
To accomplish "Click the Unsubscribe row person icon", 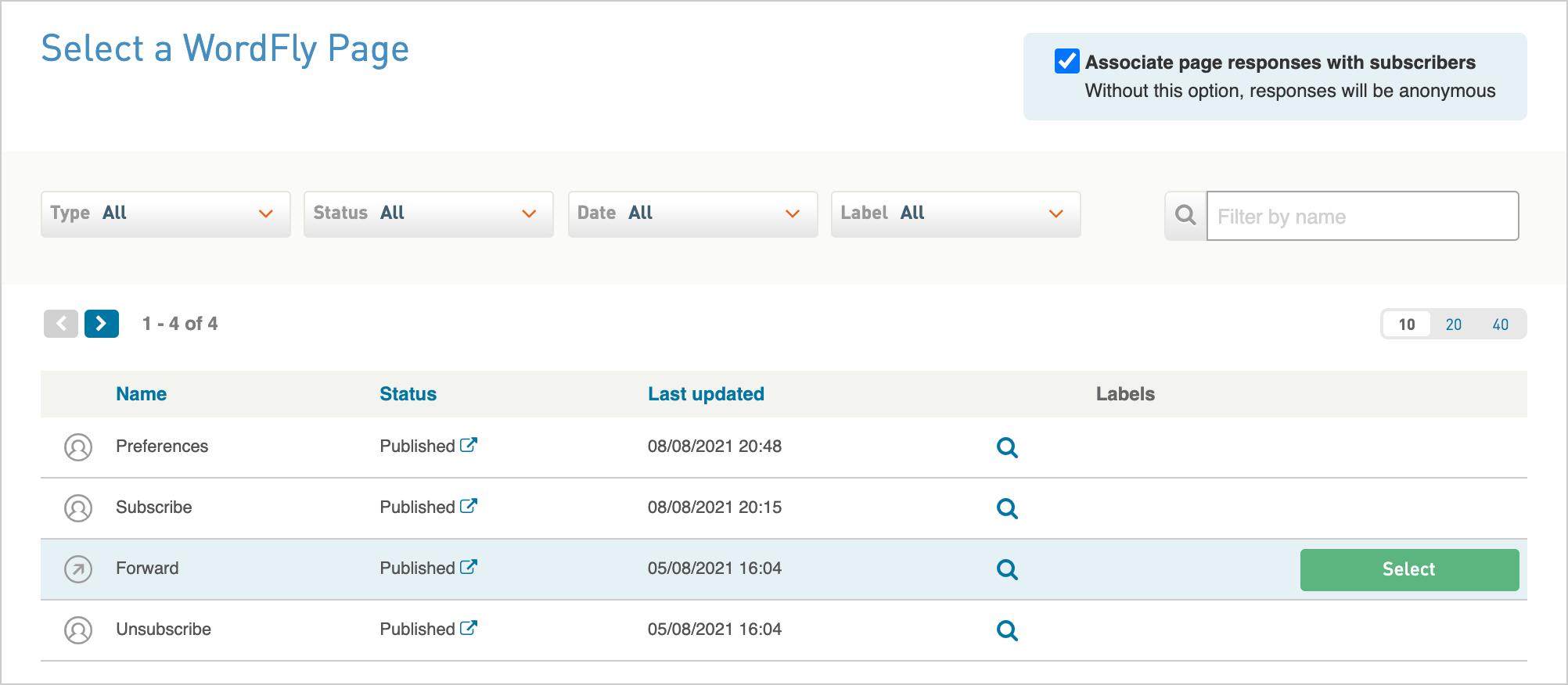I will 78,630.
